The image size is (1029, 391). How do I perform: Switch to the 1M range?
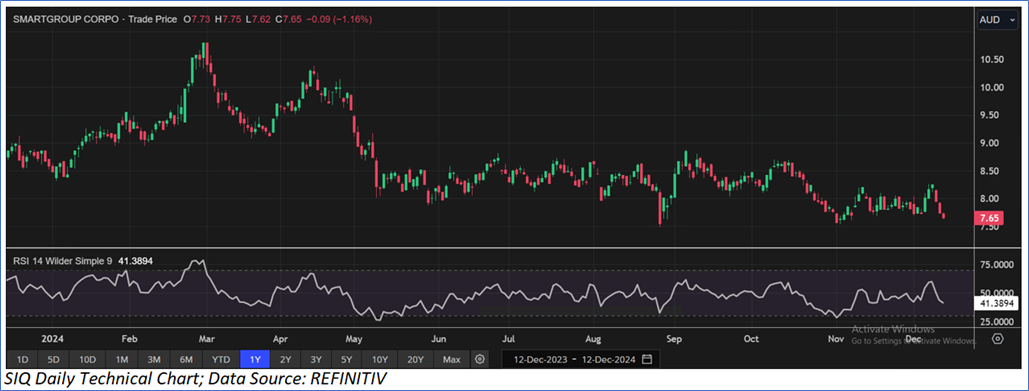click(121, 360)
